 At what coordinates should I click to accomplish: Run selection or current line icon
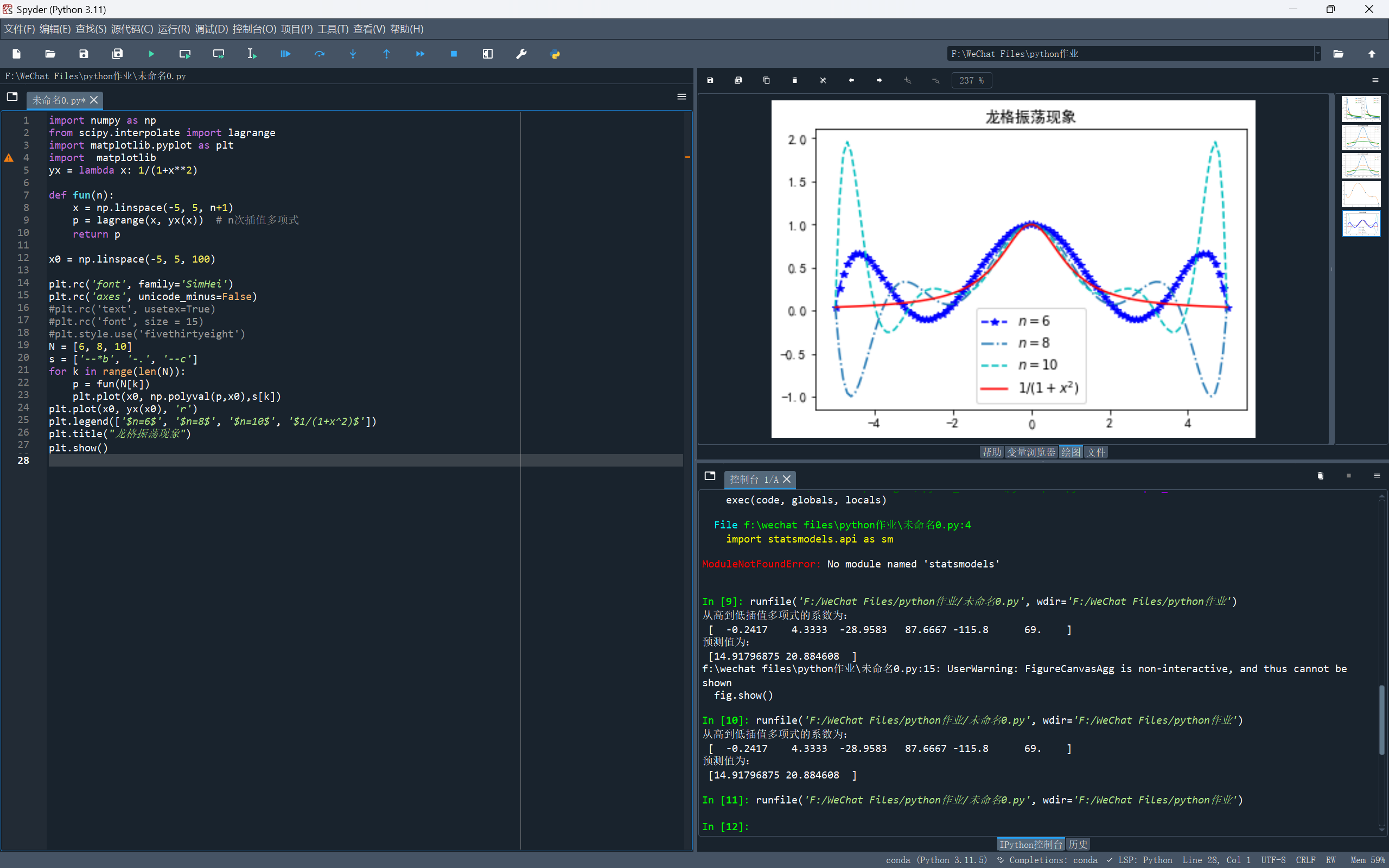(252, 53)
